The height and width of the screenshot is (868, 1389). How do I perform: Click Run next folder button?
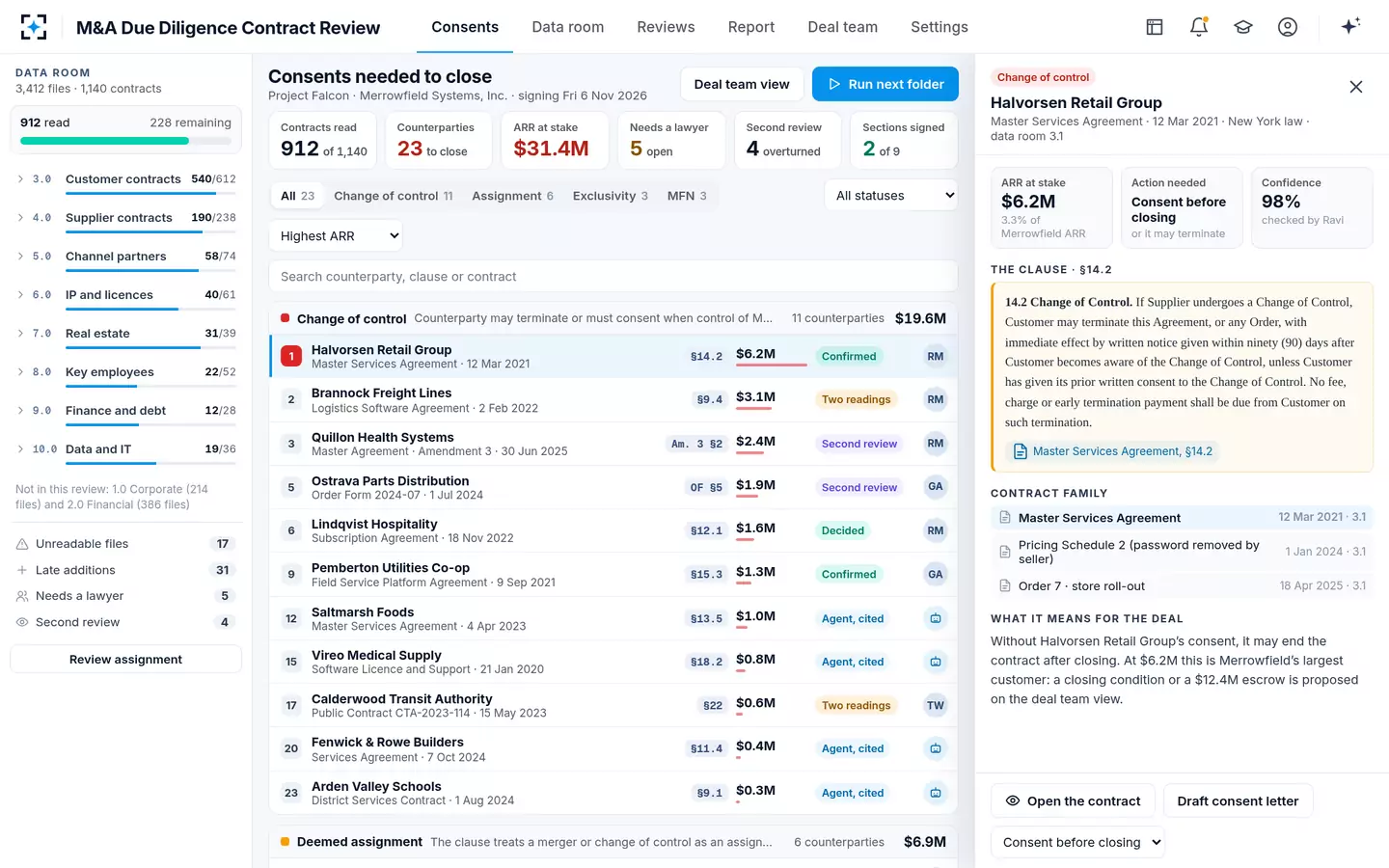point(885,84)
